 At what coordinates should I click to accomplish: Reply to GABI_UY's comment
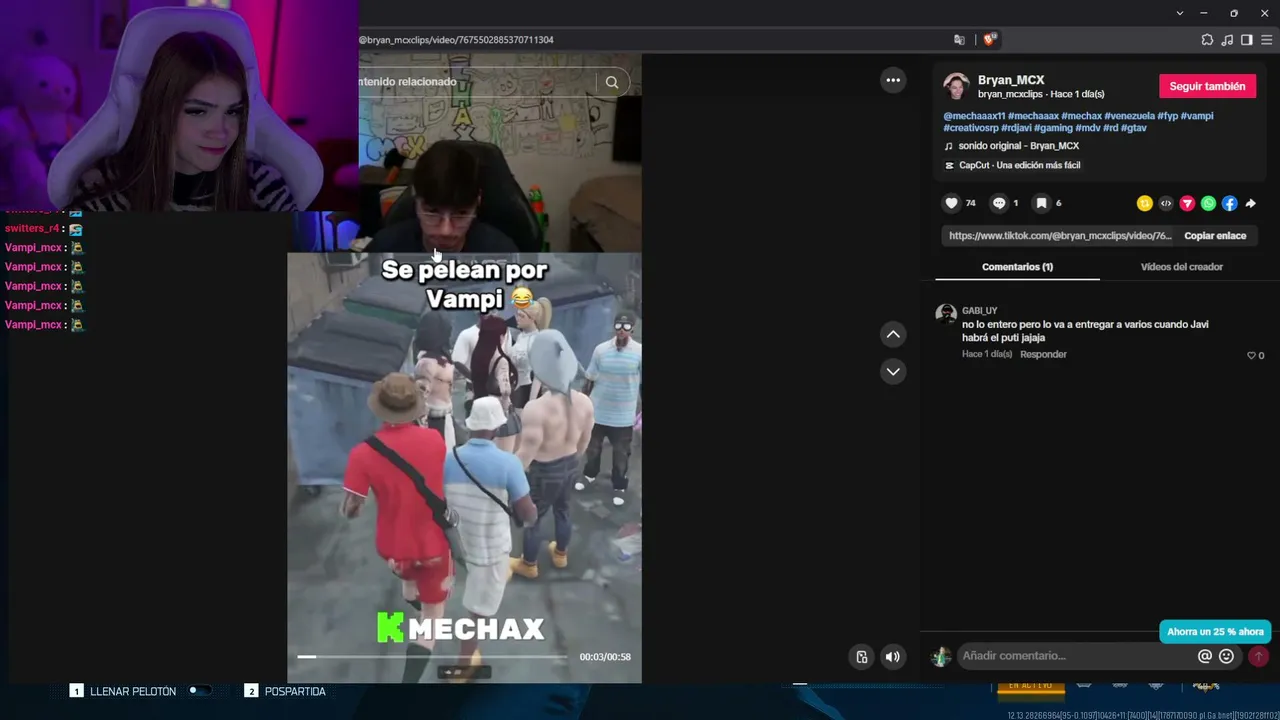click(x=1043, y=354)
